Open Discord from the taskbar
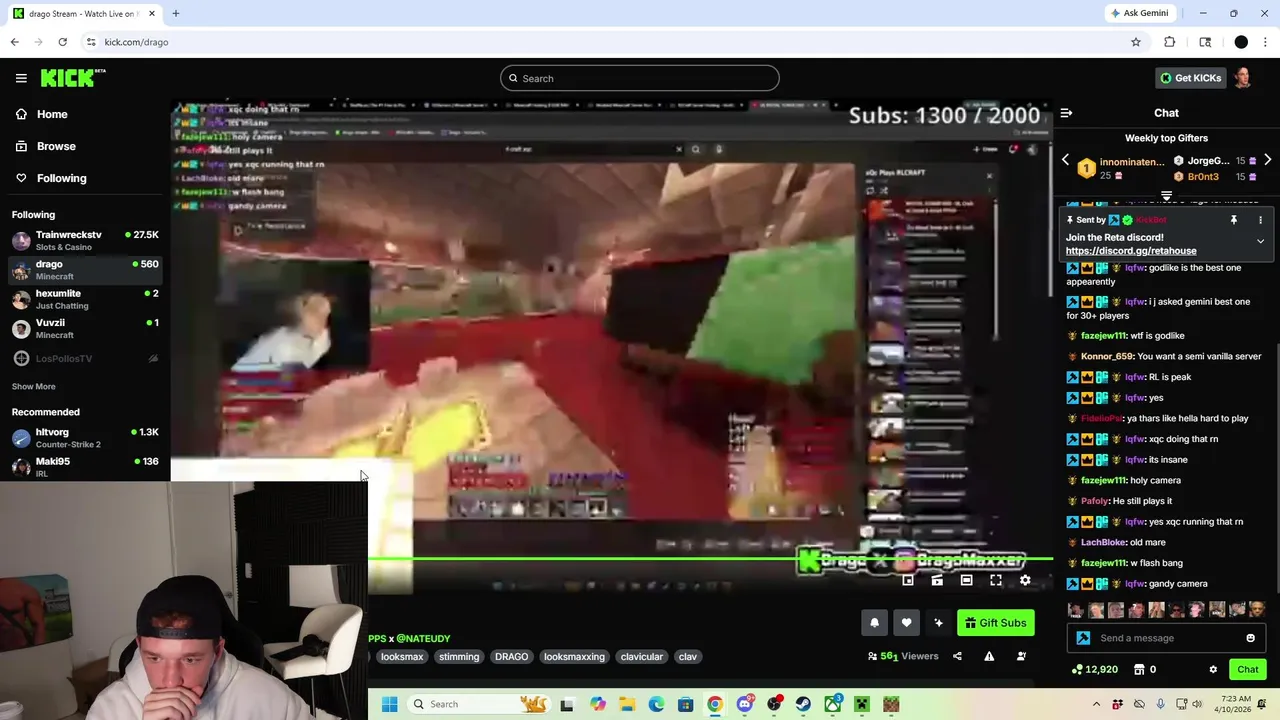Screen dimensions: 1280x720 click(x=745, y=704)
